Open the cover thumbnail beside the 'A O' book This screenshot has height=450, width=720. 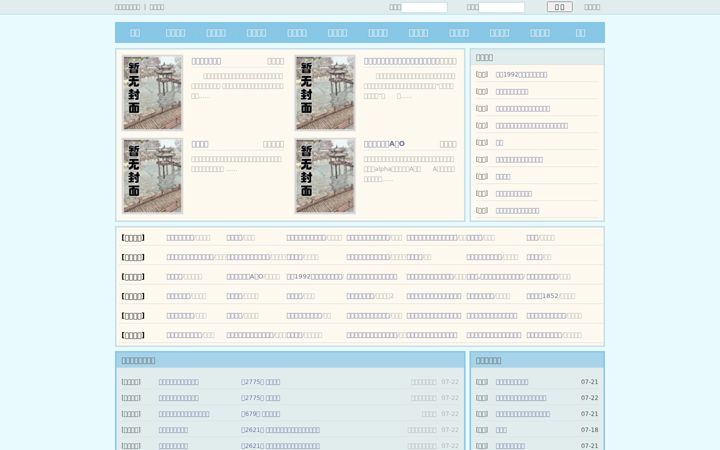[325, 176]
